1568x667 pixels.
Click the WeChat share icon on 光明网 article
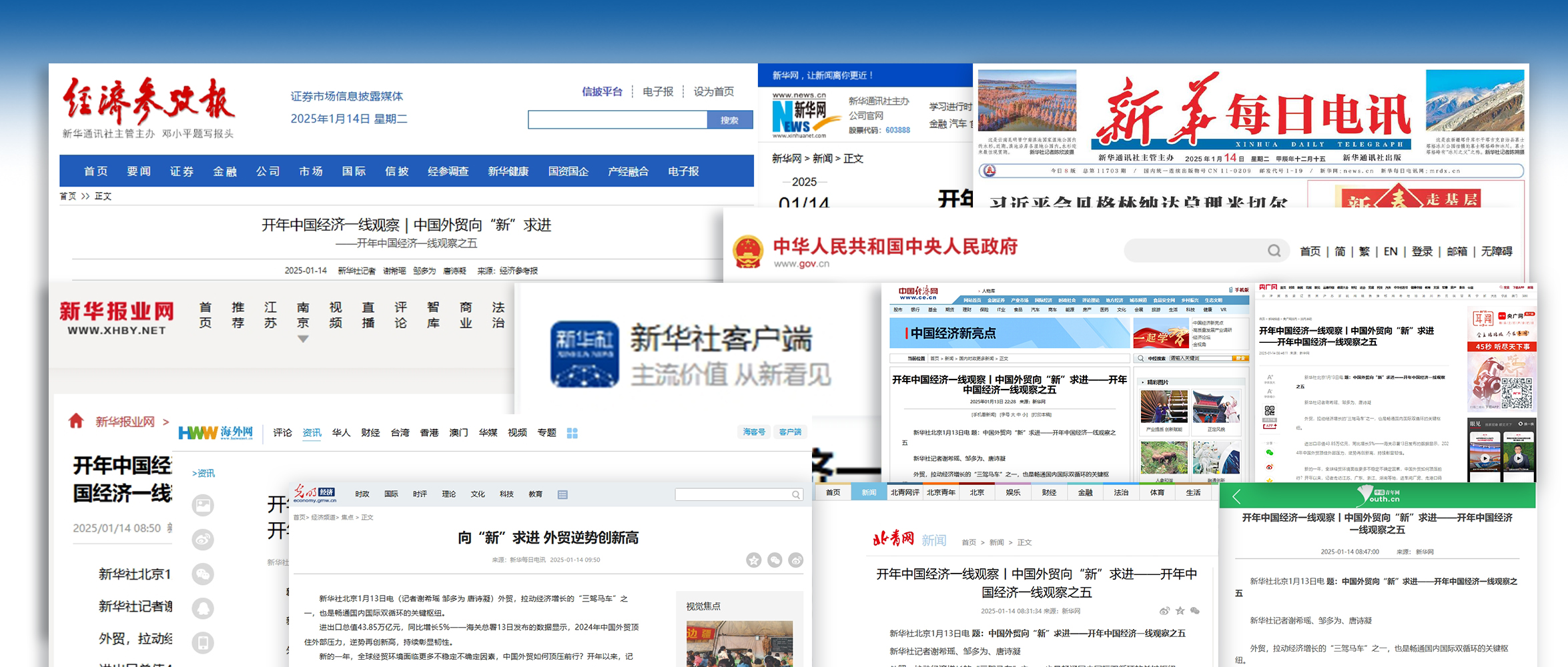coord(775,560)
